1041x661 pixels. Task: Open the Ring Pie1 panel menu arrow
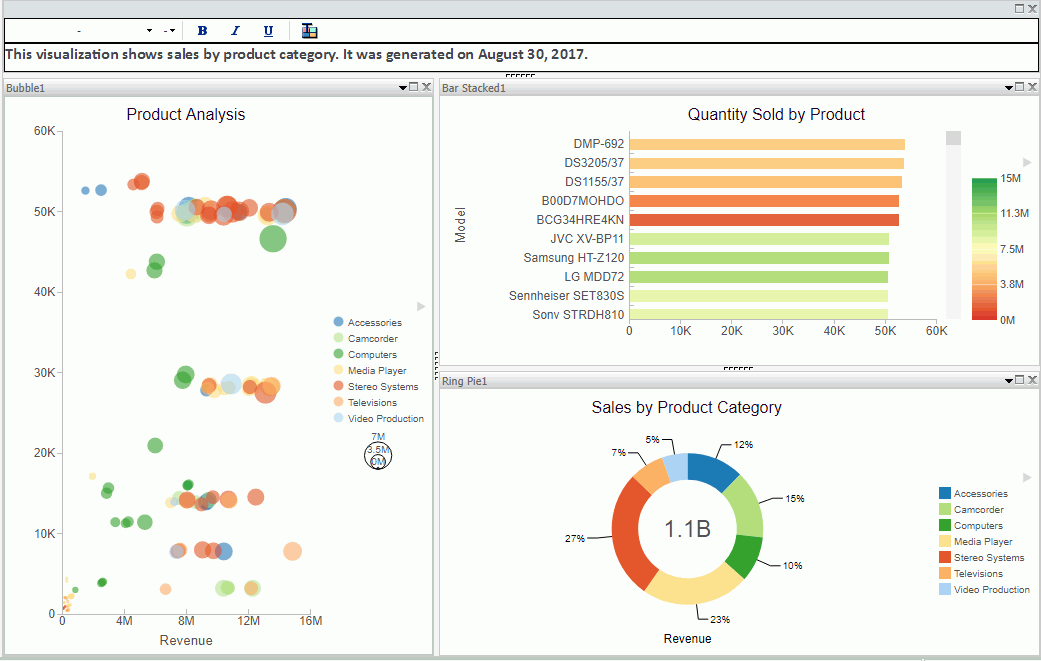coord(1008,380)
